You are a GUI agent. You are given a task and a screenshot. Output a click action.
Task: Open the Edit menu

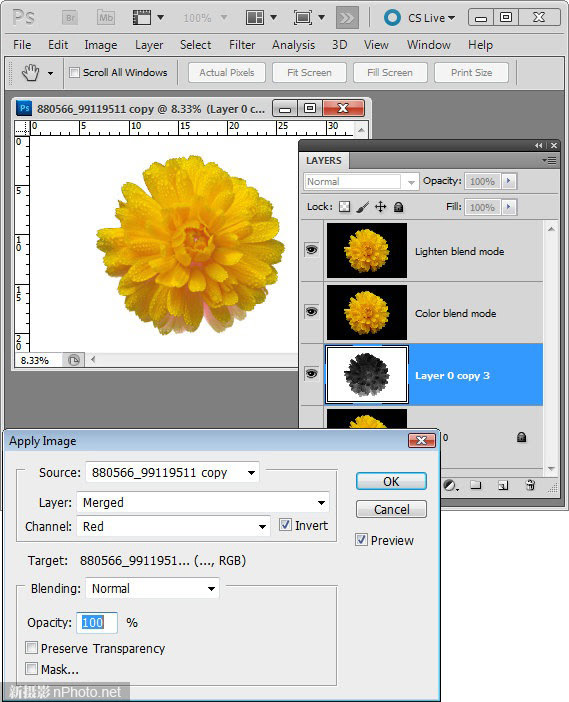click(x=58, y=45)
